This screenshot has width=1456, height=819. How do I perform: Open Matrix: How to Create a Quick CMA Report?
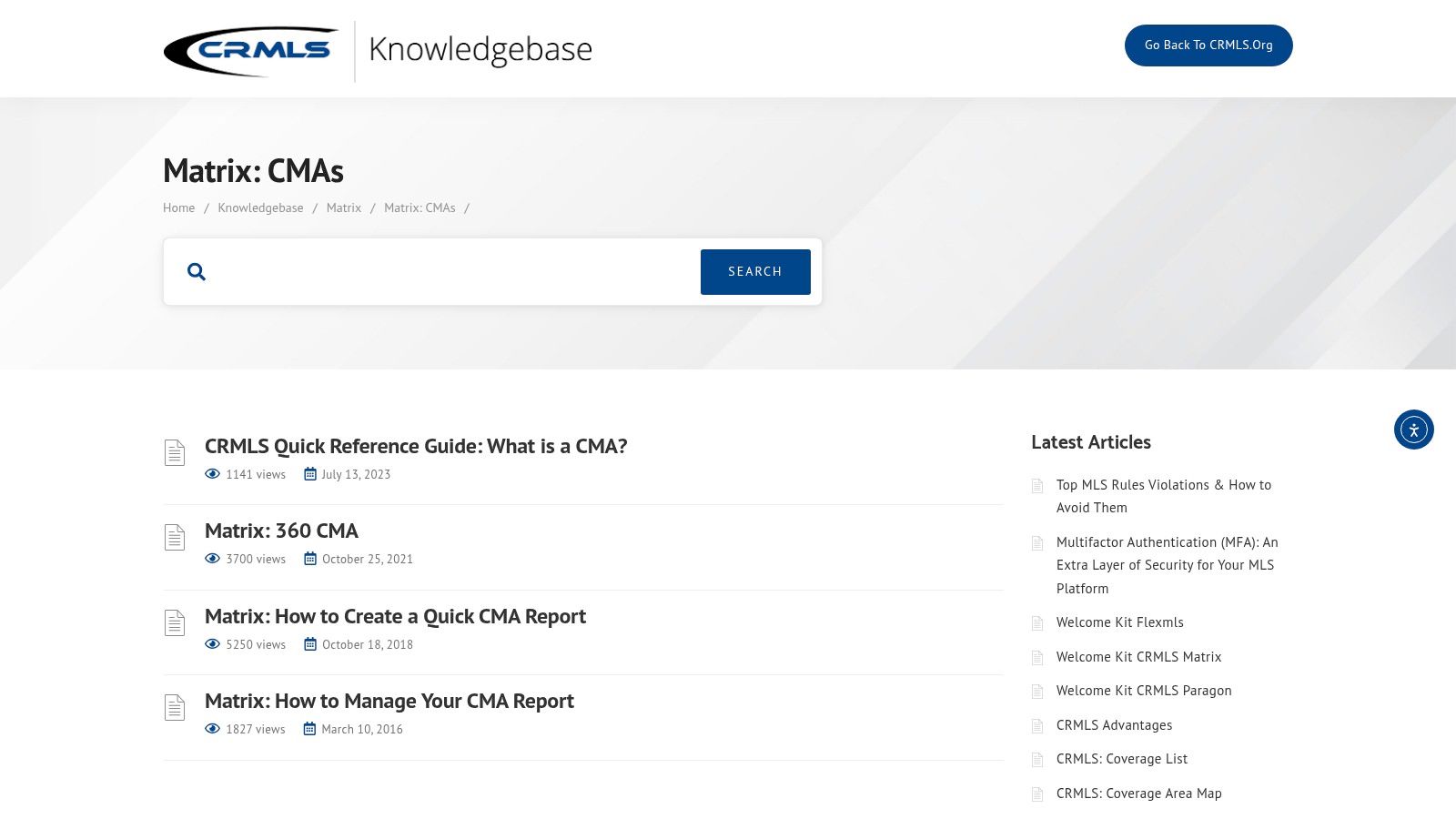coord(395,616)
